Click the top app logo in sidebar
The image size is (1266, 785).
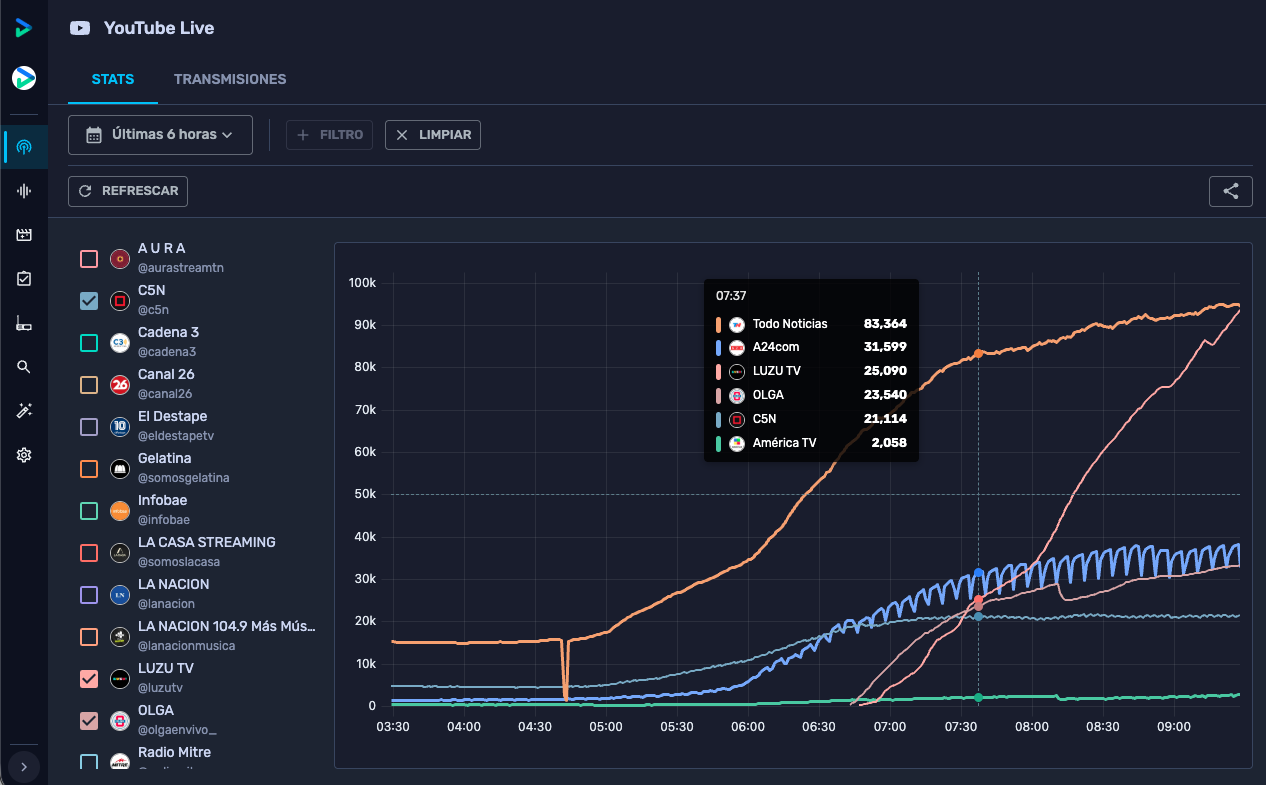point(24,28)
